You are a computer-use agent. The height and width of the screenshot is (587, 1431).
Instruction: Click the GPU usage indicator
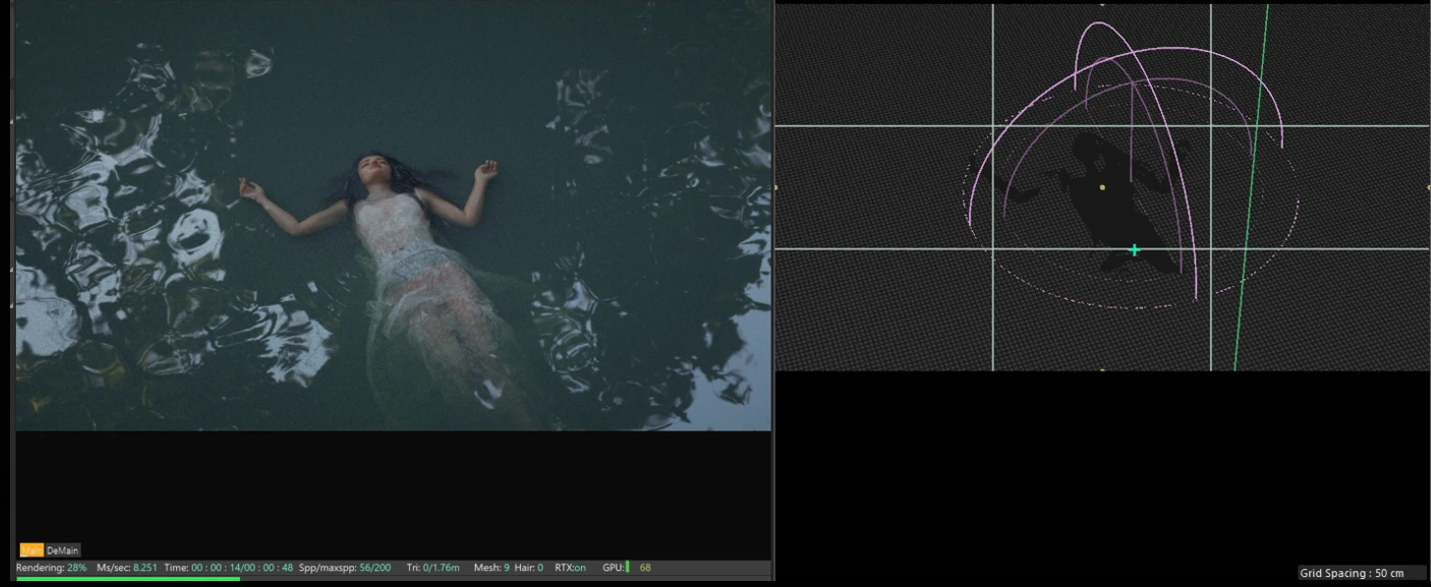(627, 568)
